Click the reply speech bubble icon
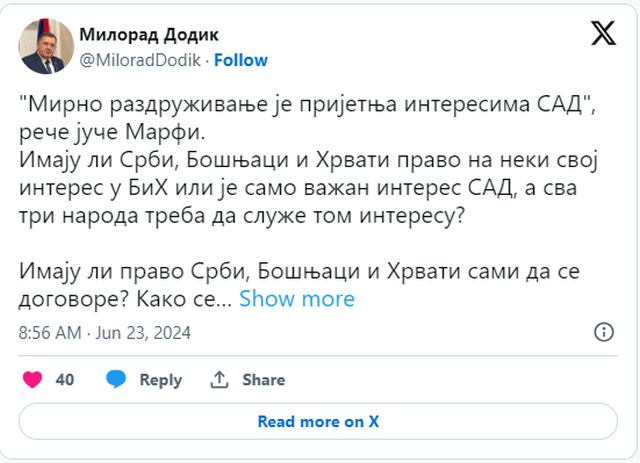The width and height of the screenshot is (640, 463). click(117, 380)
